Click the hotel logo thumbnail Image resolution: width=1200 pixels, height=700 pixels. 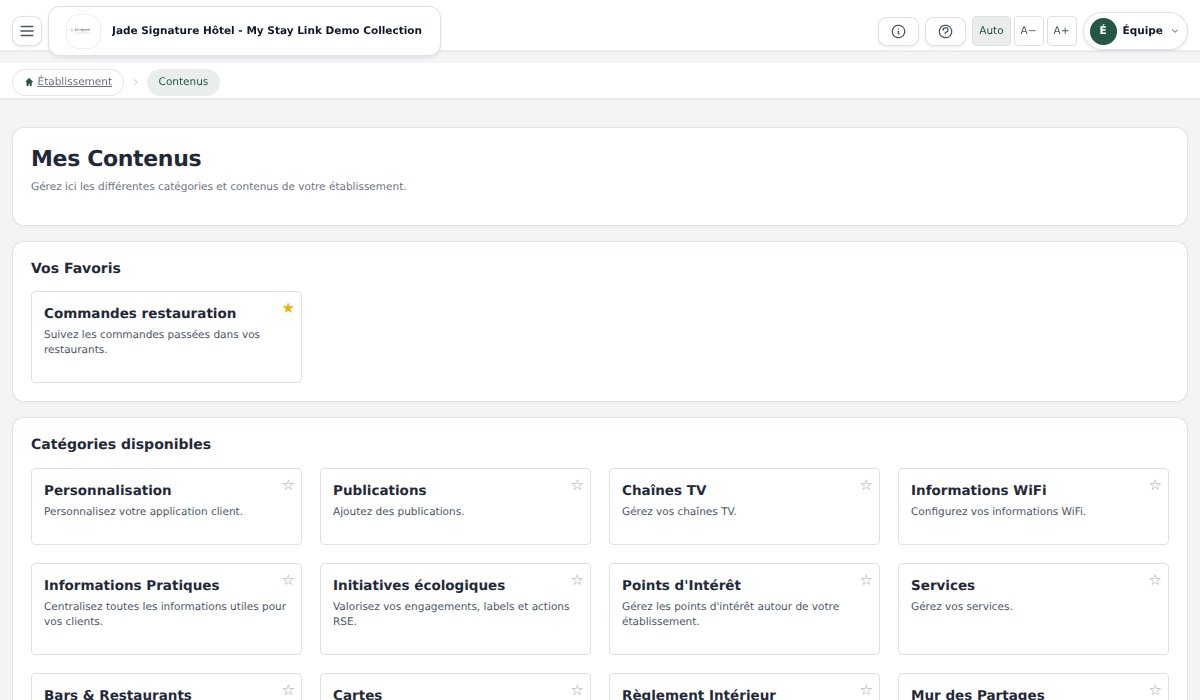tap(83, 31)
